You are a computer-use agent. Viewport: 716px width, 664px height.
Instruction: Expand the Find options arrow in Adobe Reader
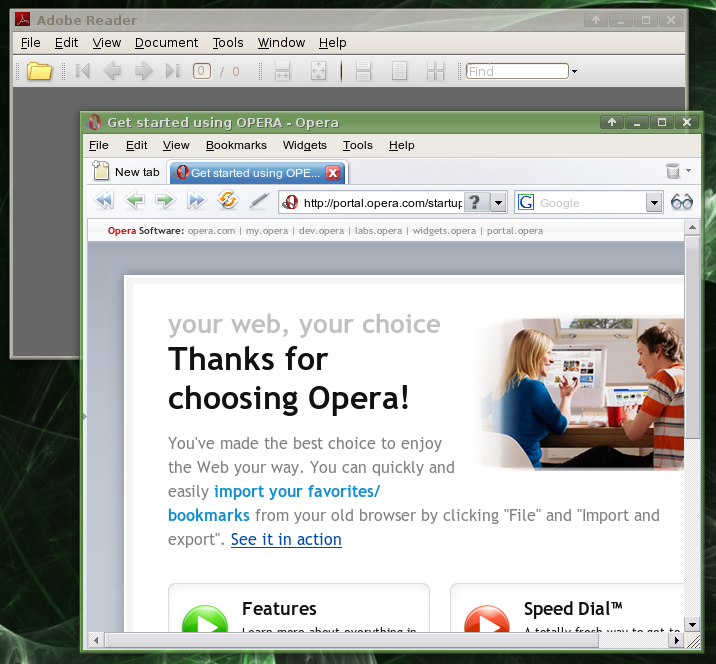574,71
